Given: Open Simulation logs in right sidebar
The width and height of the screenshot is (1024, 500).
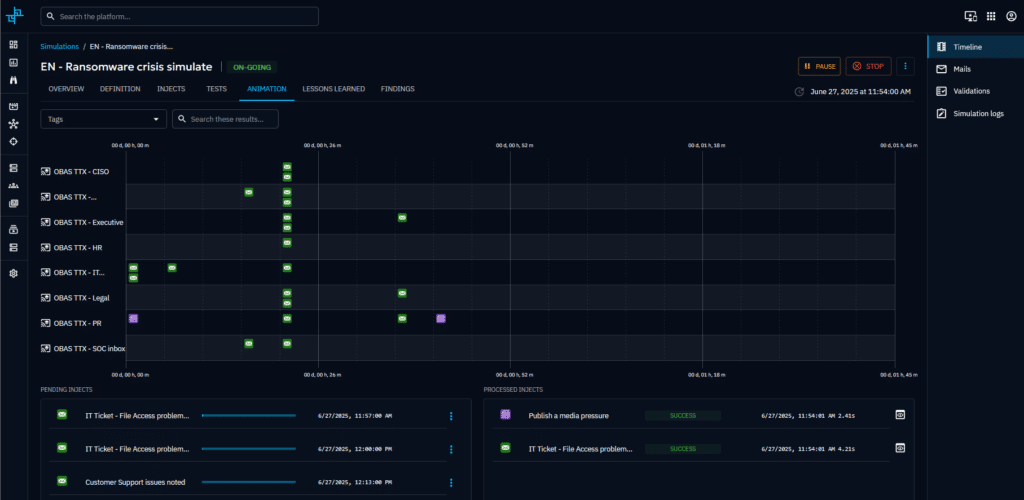Looking at the screenshot, I should point(977,113).
